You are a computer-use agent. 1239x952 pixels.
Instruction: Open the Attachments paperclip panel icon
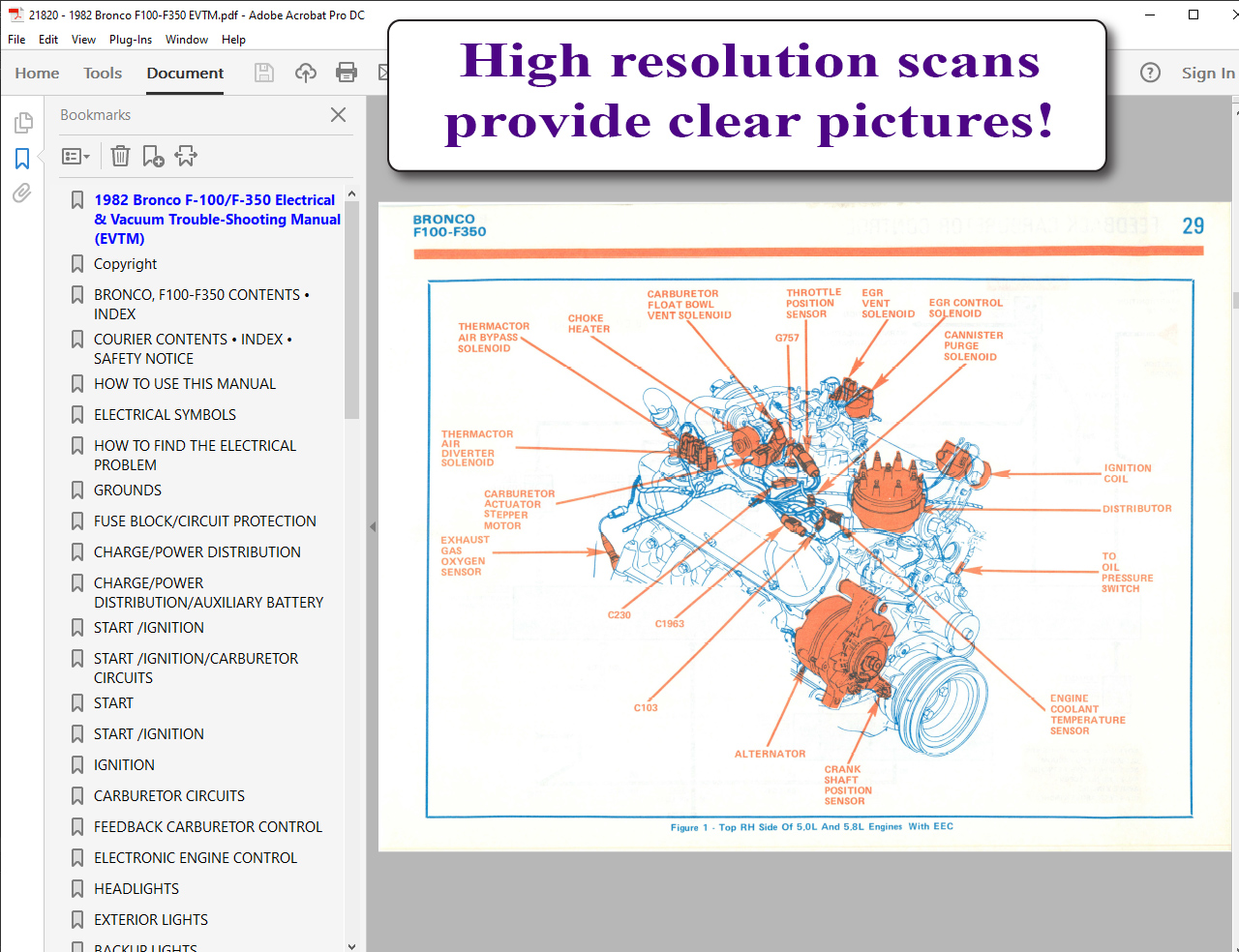pos(22,193)
